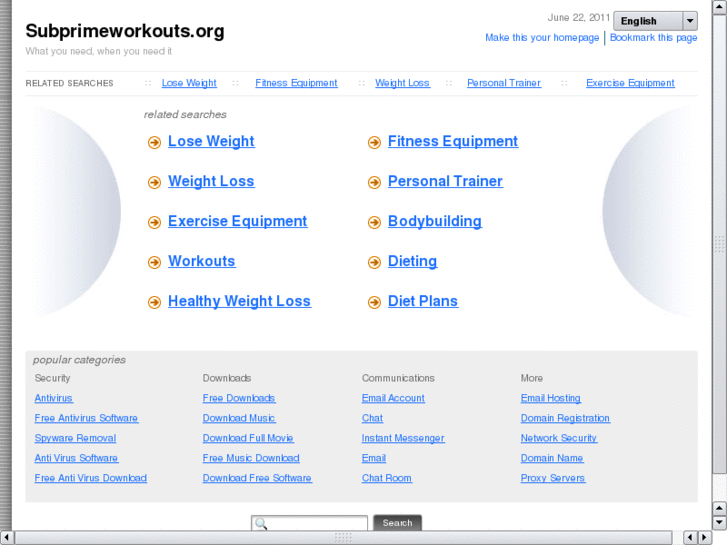Open the Free Music Download link
This screenshot has width=727, height=545.
tap(251, 458)
